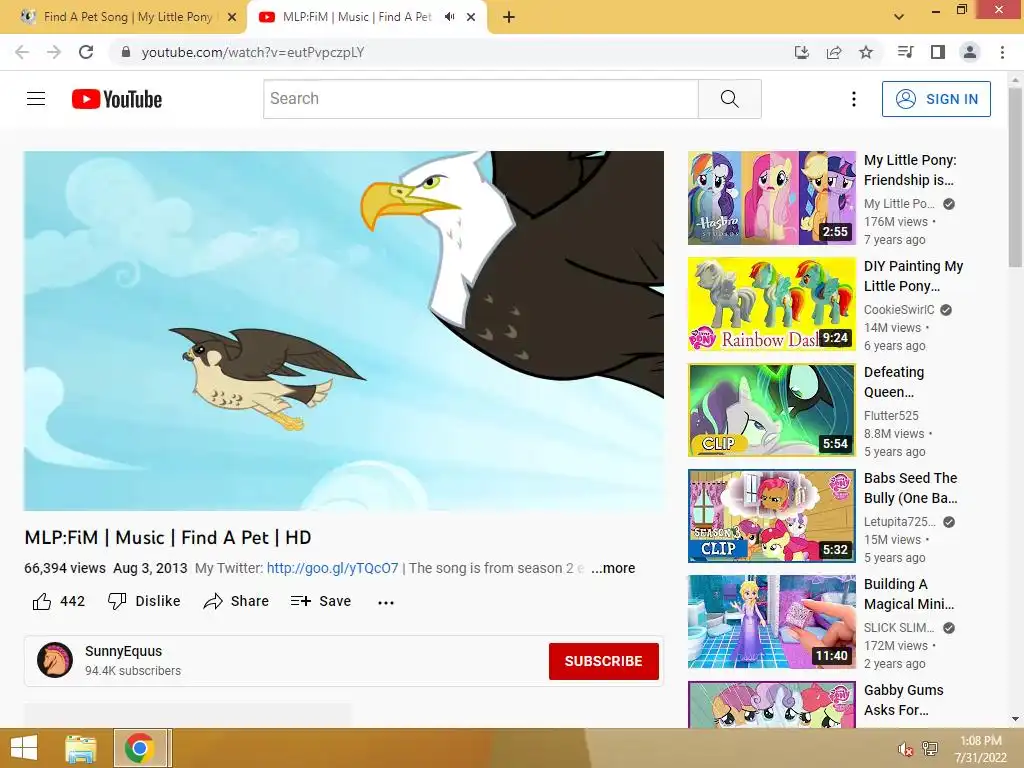Screen dimensions: 1024x768
Task: Click the 'Babs Seed The Bully' title
Action: (910, 488)
